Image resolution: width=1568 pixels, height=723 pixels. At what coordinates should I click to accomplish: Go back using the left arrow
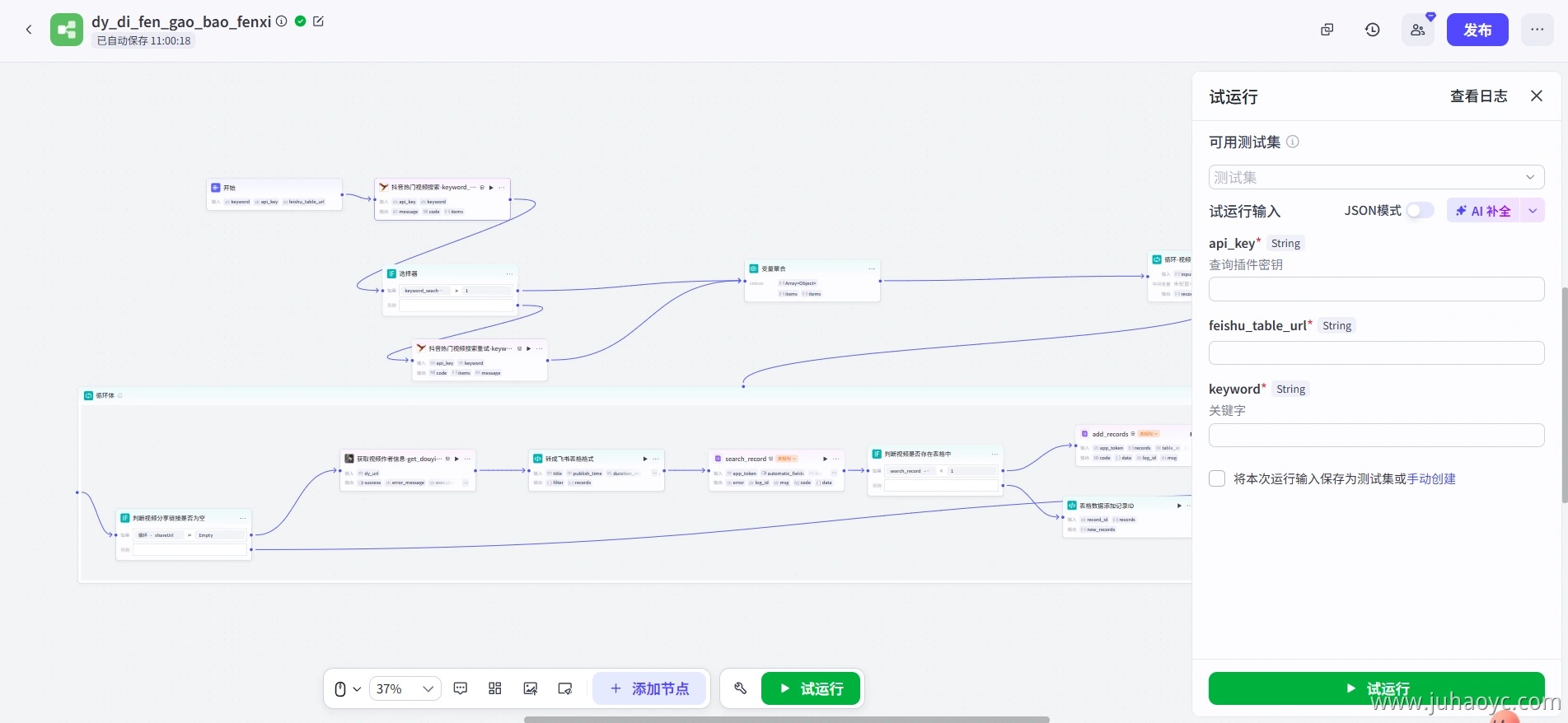coord(29,30)
